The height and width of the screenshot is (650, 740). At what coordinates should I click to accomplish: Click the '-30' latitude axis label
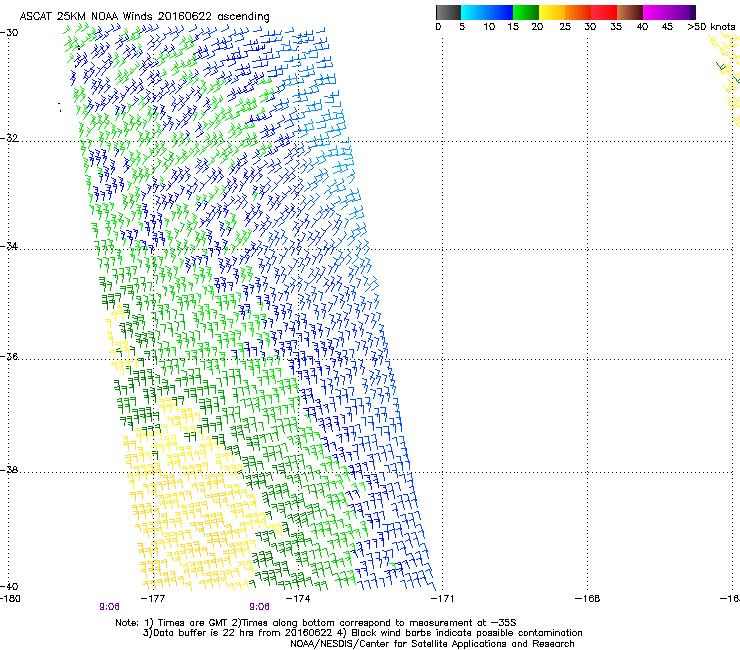(x=9, y=33)
